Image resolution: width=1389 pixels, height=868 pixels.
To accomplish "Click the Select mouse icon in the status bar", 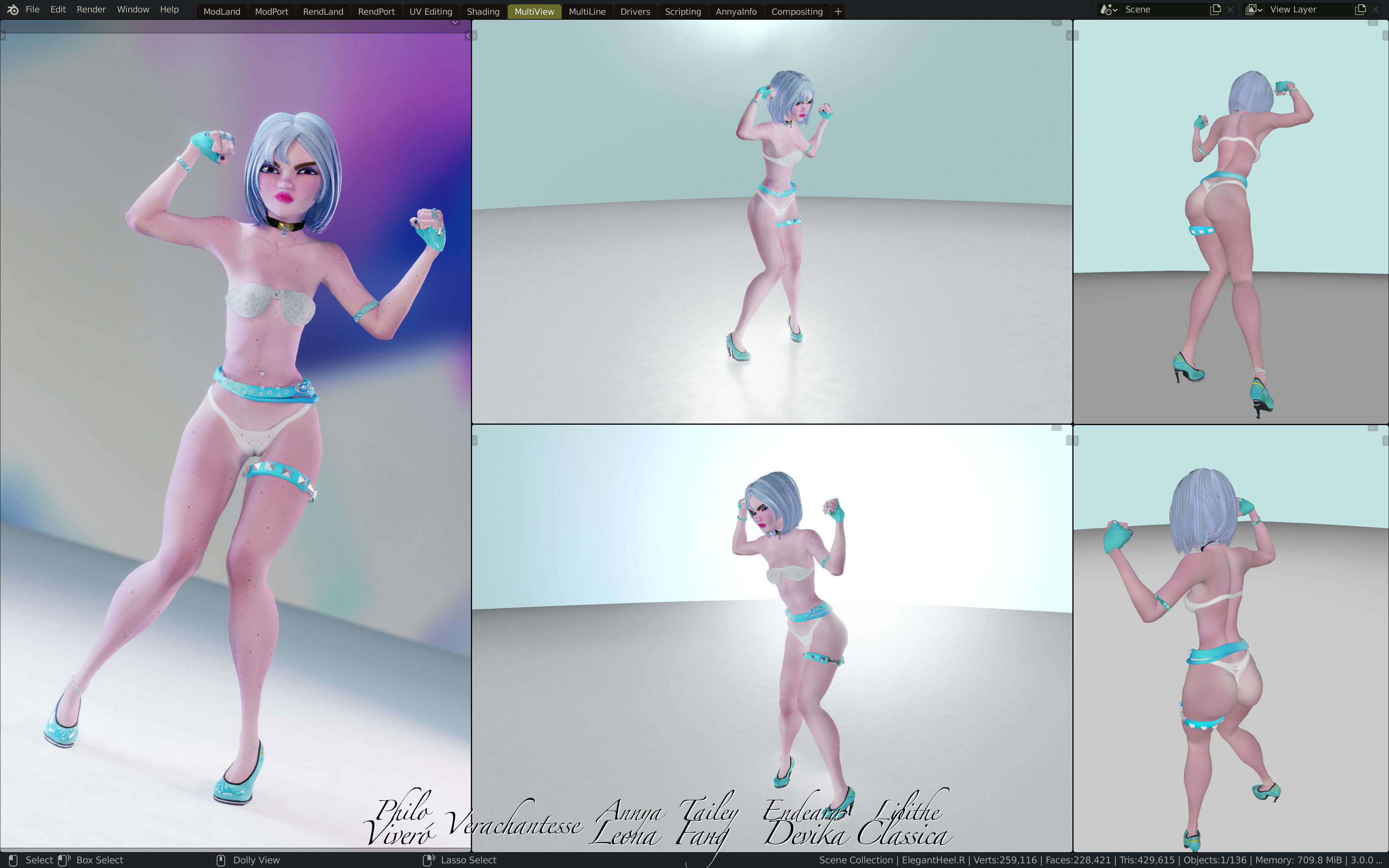I will (x=13, y=860).
